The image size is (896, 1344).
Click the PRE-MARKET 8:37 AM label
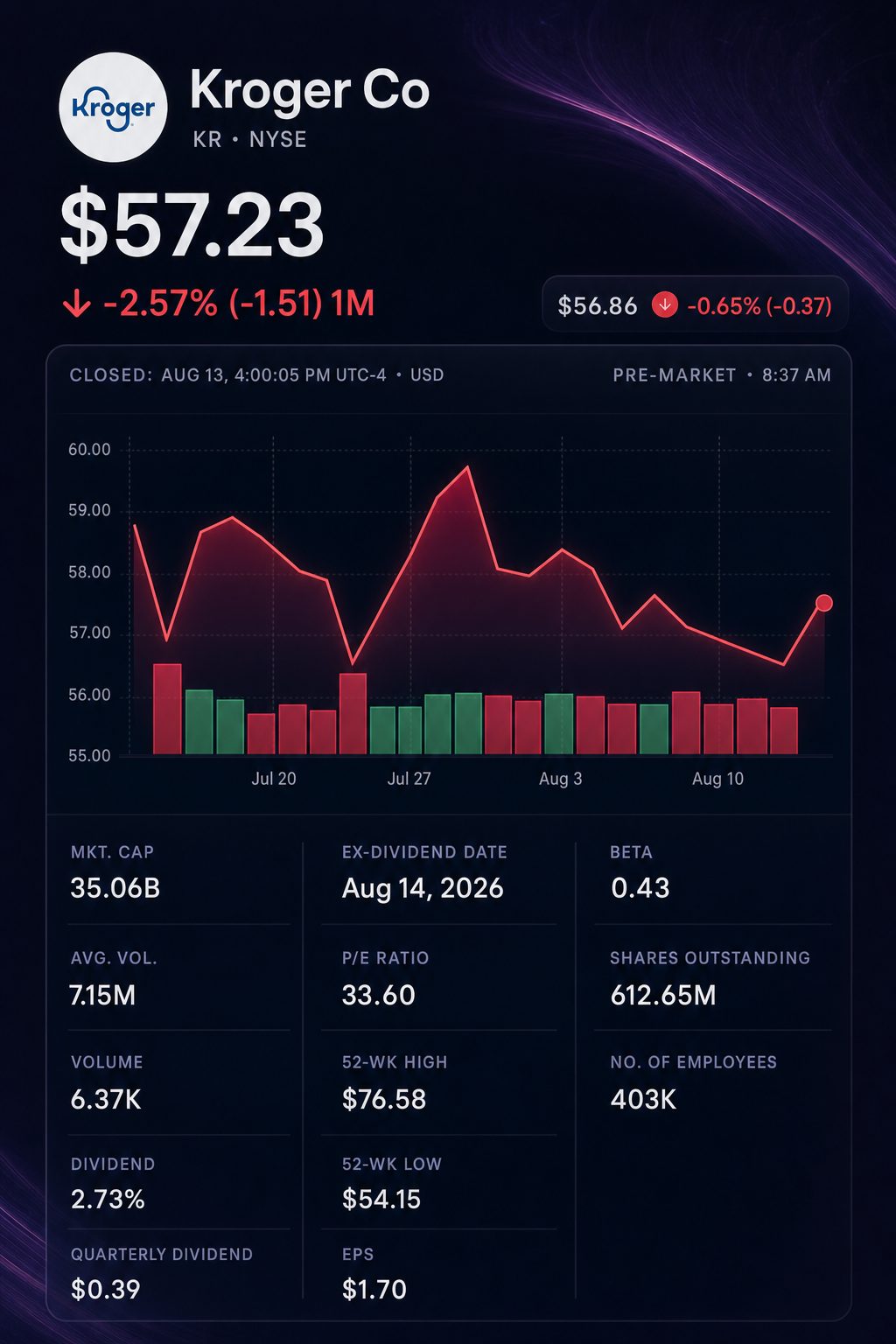click(722, 375)
